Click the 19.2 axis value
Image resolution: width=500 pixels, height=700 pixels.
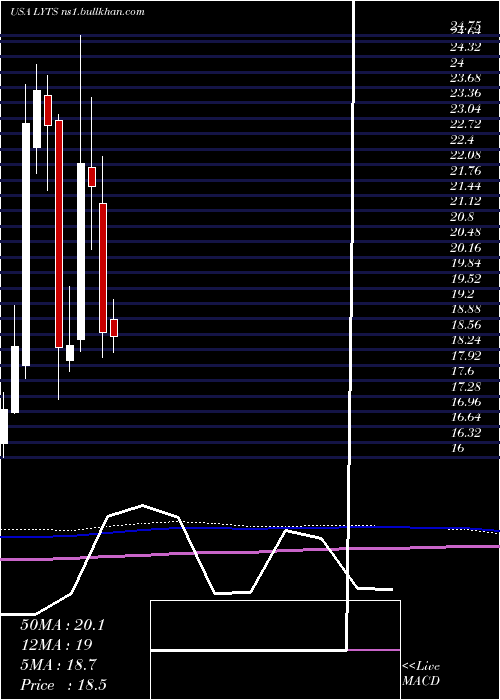click(462, 295)
